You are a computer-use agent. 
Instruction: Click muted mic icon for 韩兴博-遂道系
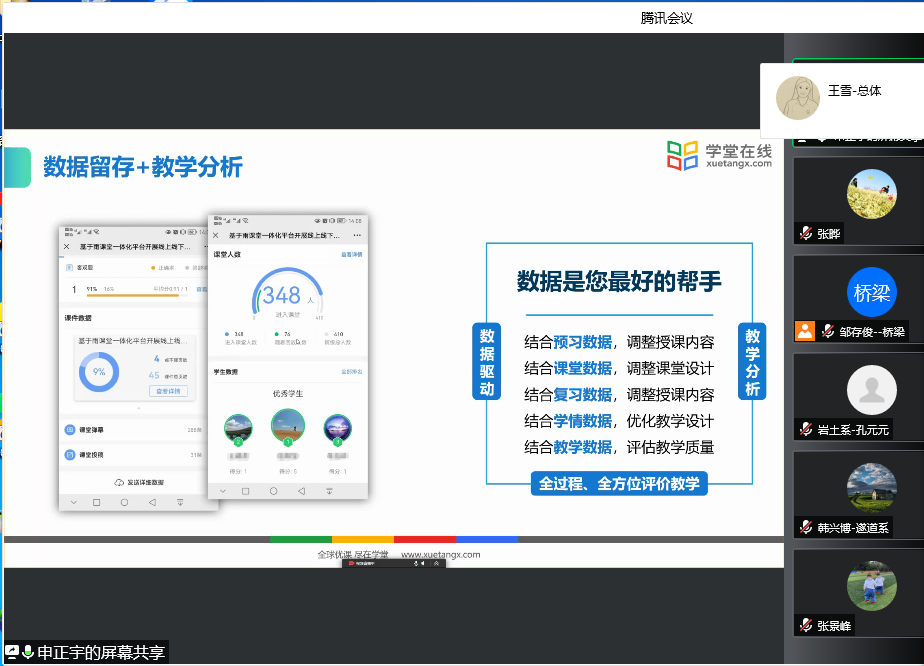point(805,527)
